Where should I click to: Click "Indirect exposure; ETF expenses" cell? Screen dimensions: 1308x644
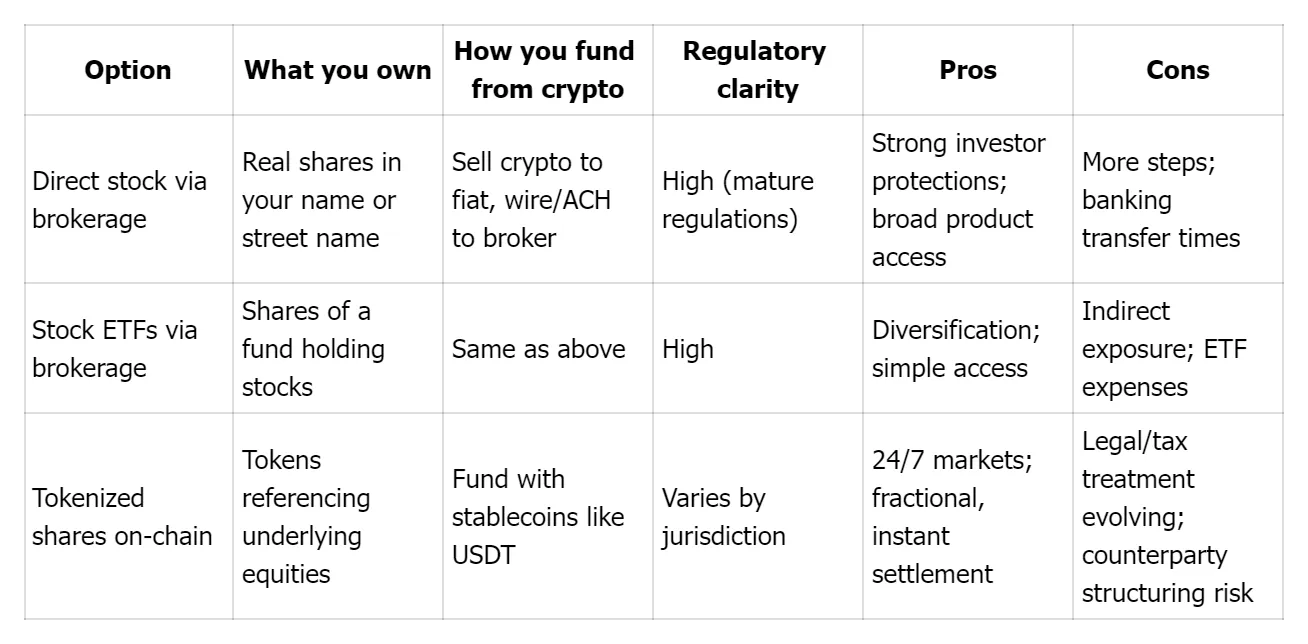1164,349
